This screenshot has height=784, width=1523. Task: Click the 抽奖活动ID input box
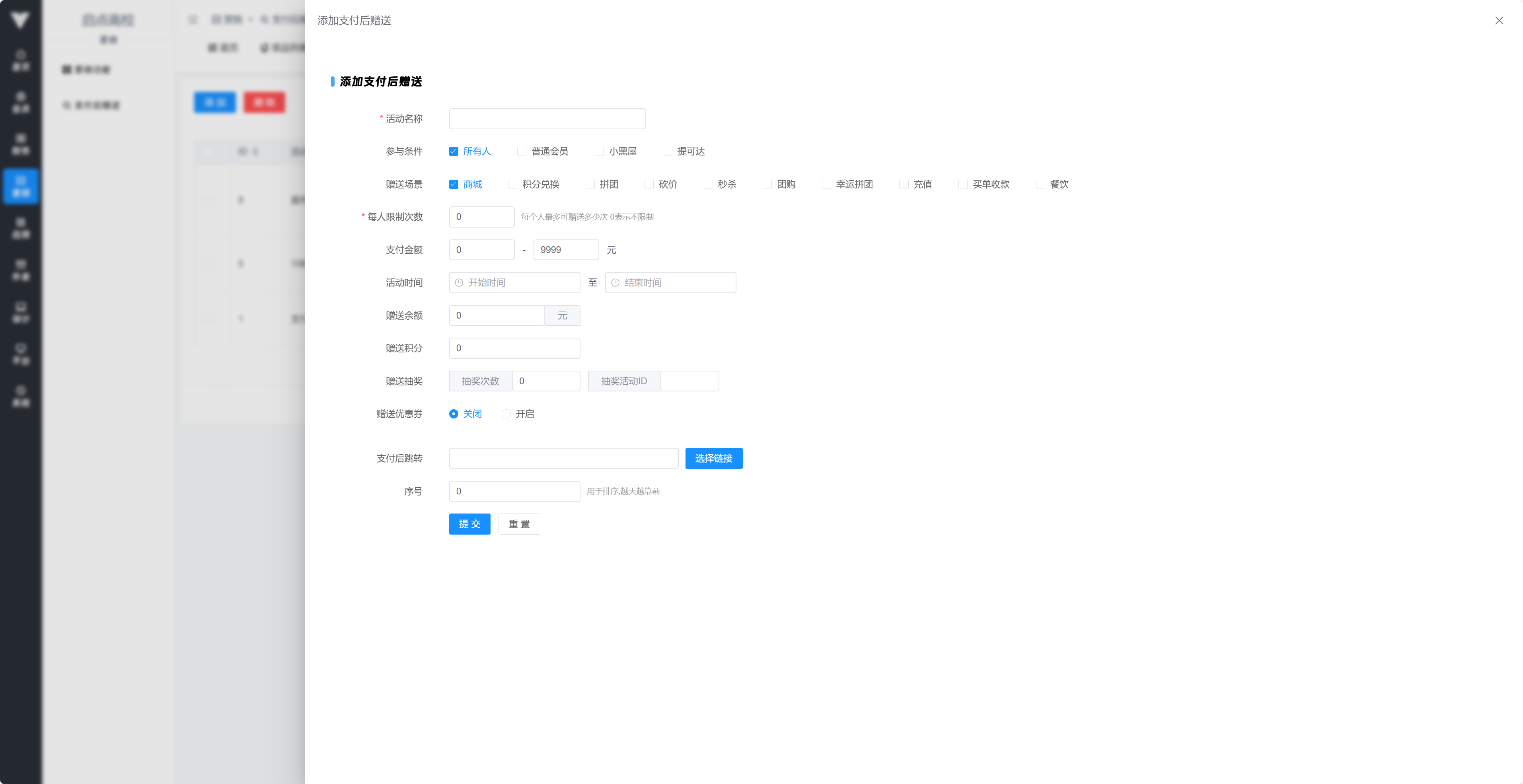(x=689, y=381)
